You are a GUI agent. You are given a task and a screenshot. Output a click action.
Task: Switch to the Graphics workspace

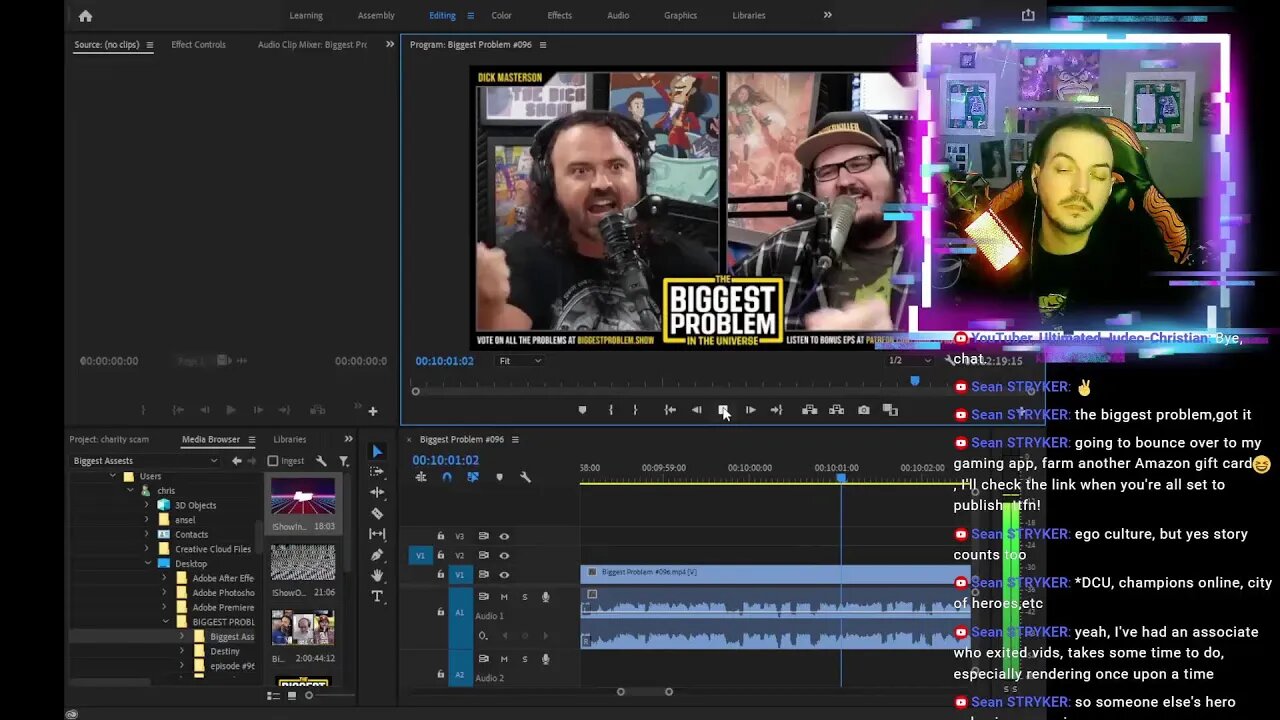click(x=681, y=15)
